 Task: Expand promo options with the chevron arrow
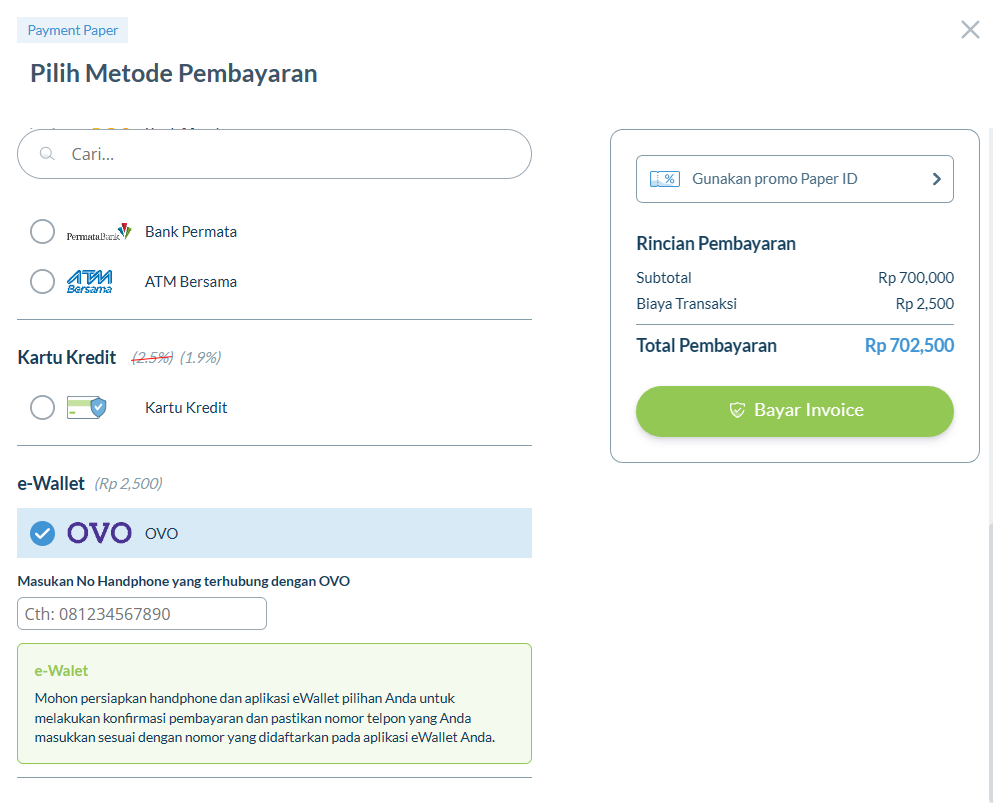pyautogui.click(x=937, y=179)
